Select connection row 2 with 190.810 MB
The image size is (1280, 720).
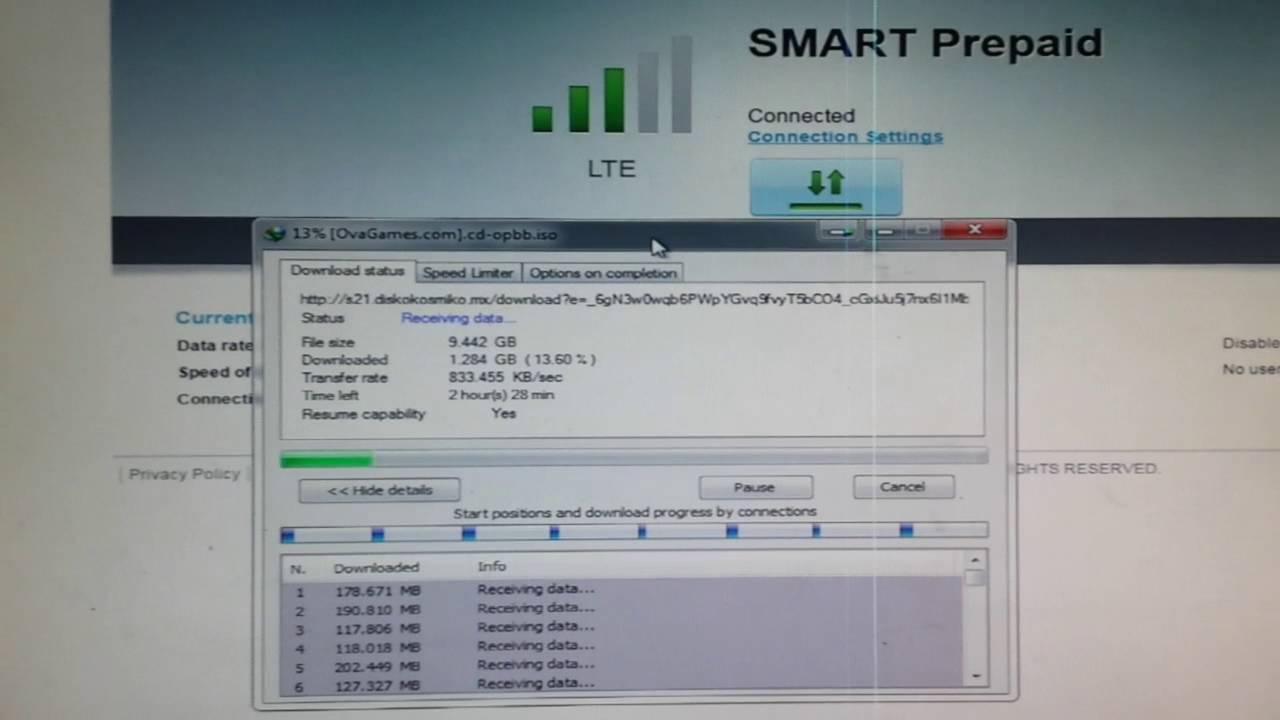coord(622,608)
